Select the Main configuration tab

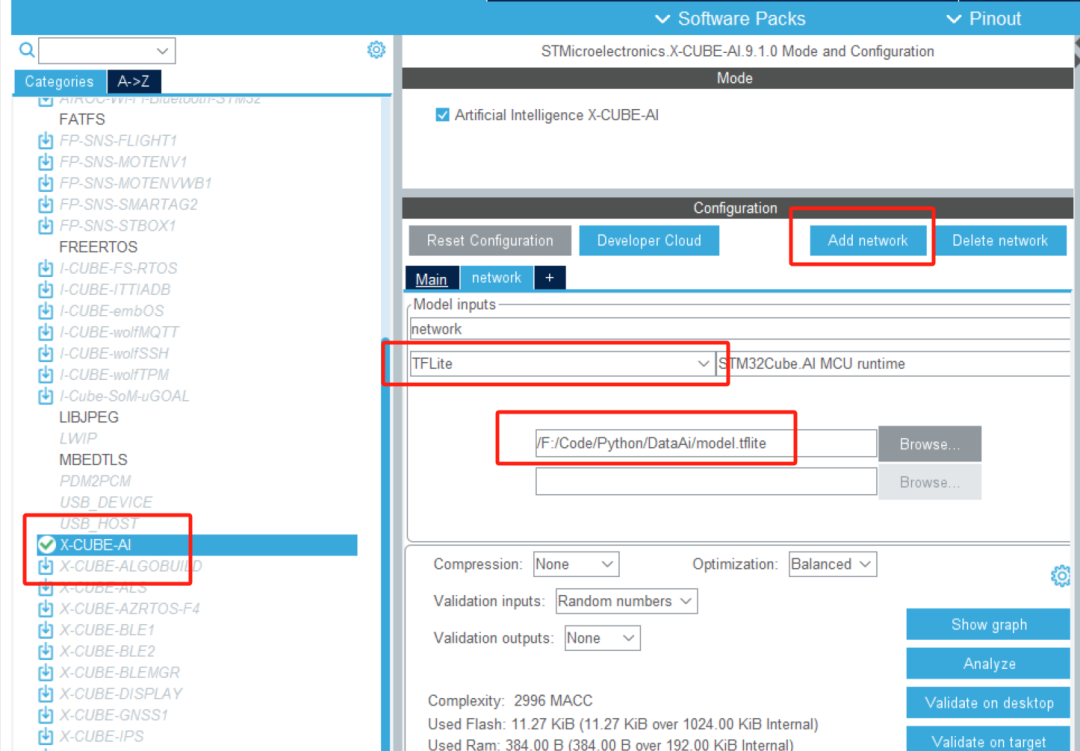[x=431, y=279]
